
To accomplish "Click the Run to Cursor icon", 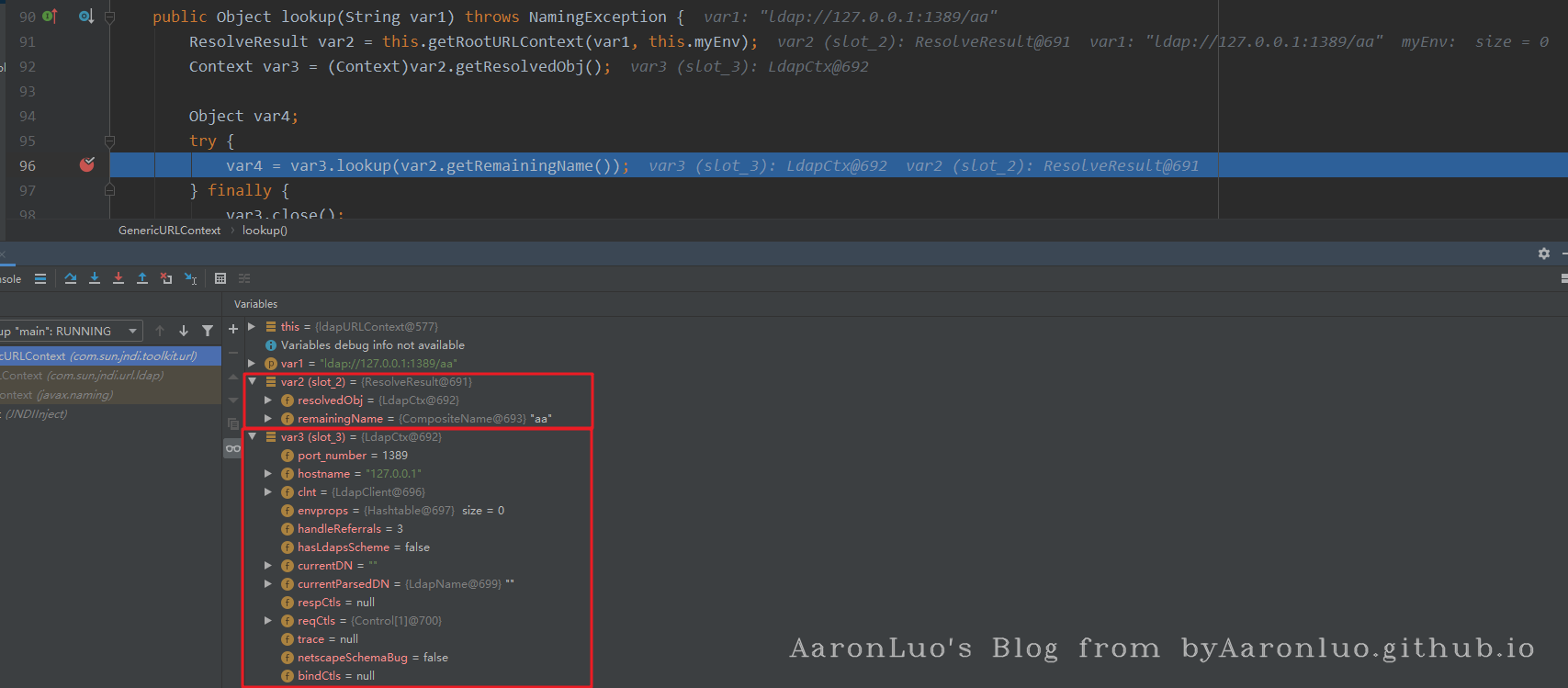I will pyautogui.click(x=190, y=278).
